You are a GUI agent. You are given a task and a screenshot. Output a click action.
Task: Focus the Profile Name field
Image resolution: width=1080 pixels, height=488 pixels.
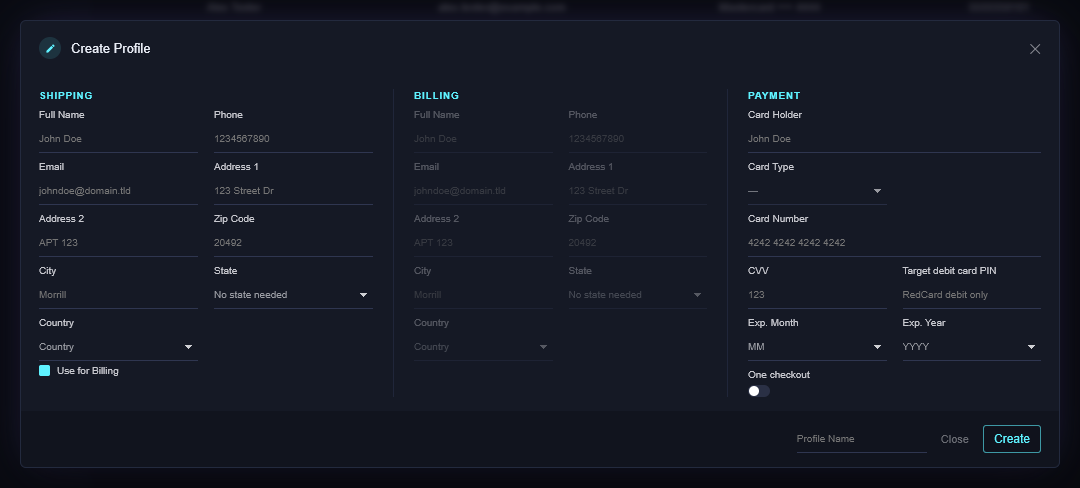[862, 439]
